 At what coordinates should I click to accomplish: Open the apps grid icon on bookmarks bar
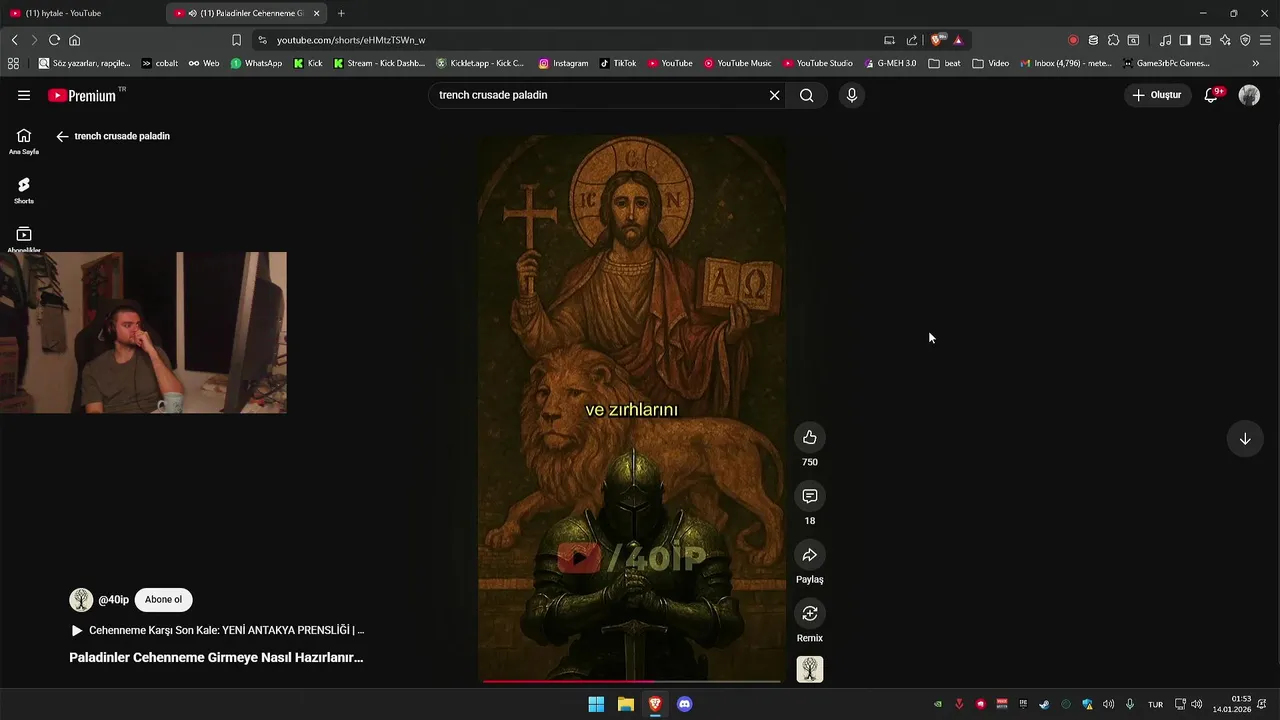point(13,63)
